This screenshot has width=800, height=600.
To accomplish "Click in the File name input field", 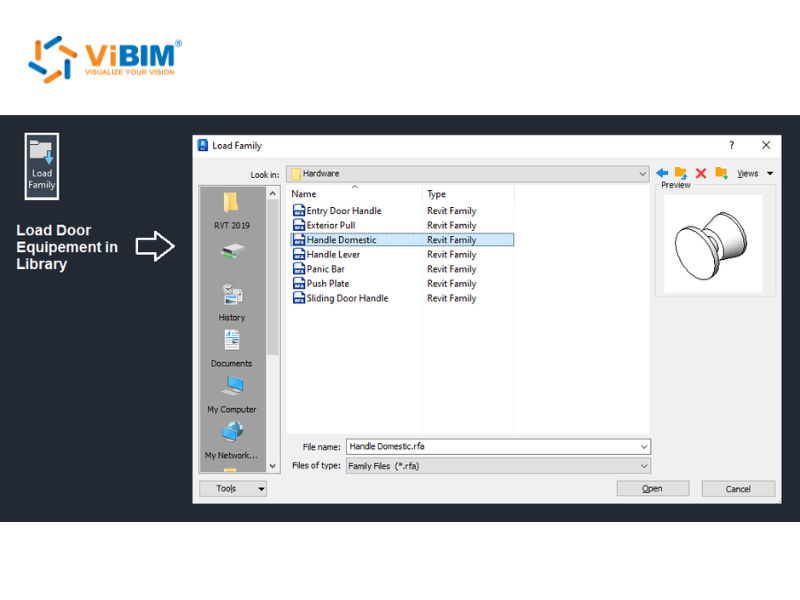I will (492, 446).
